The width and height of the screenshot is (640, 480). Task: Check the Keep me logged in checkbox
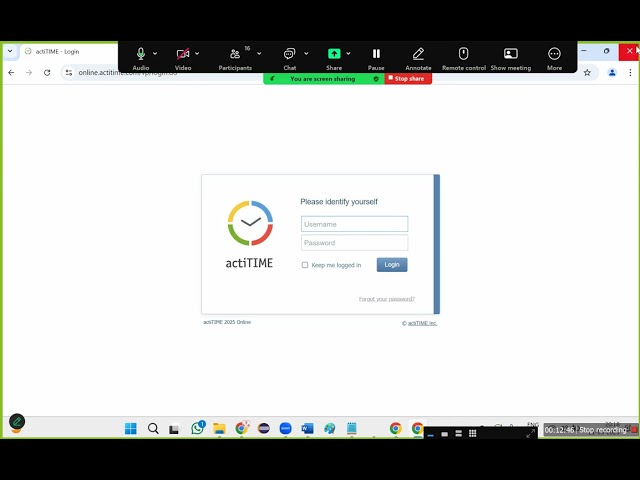(305, 265)
